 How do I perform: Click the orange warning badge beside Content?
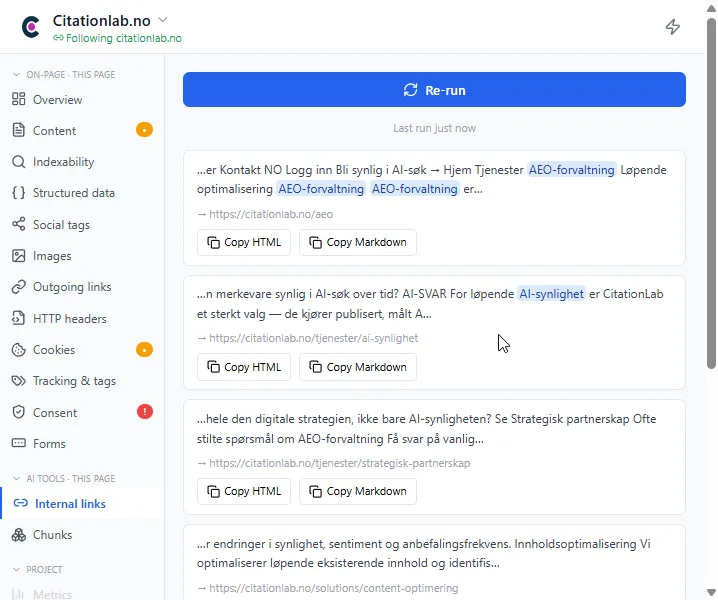tap(144, 130)
